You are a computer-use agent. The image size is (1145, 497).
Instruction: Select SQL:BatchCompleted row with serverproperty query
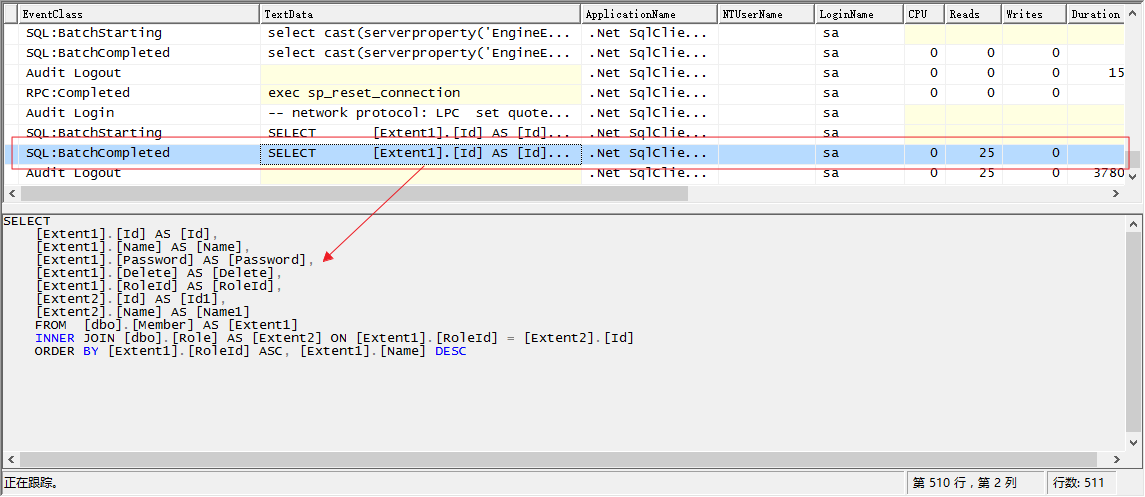coord(564,53)
